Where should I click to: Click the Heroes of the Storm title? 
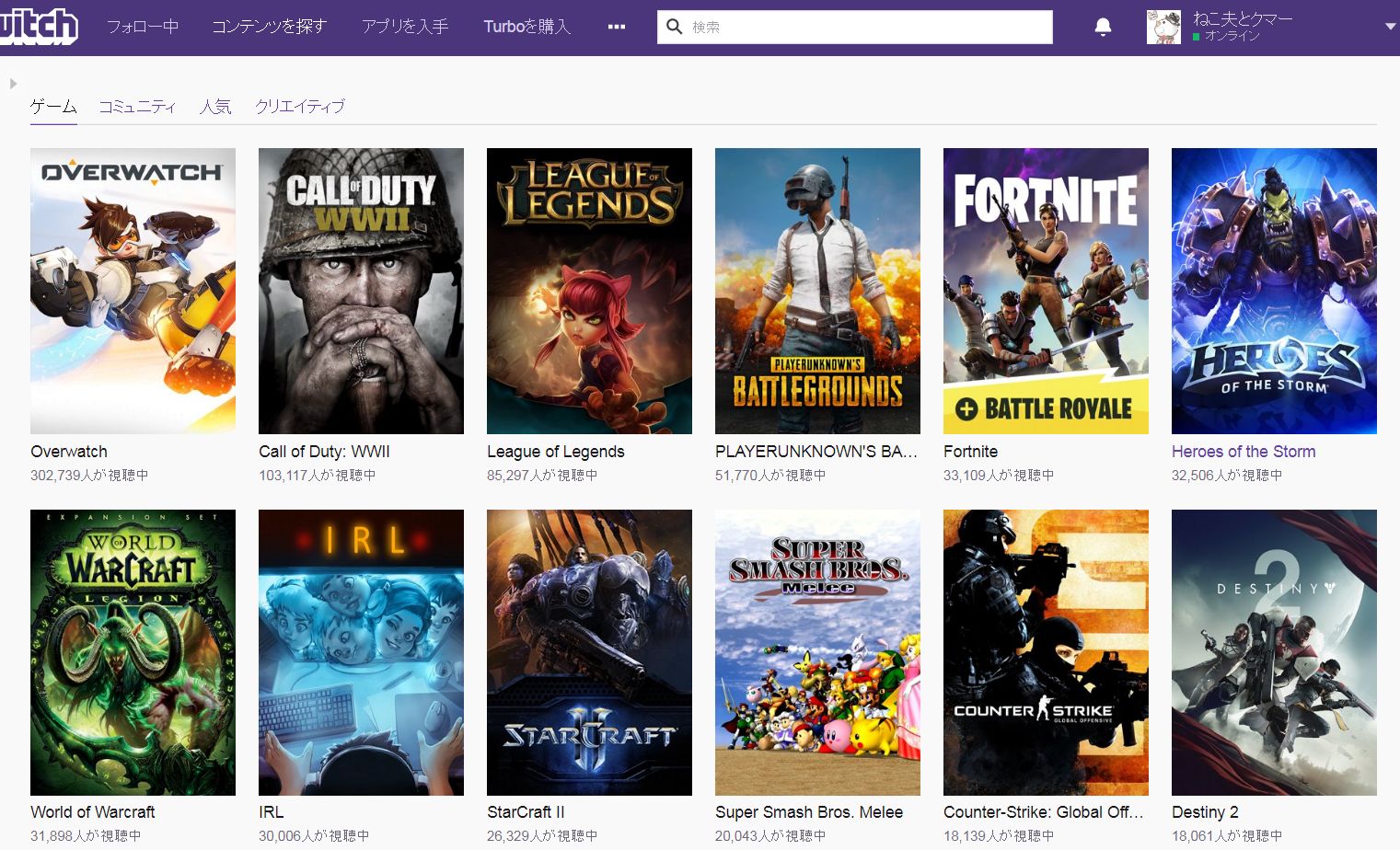tap(1244, 452)
